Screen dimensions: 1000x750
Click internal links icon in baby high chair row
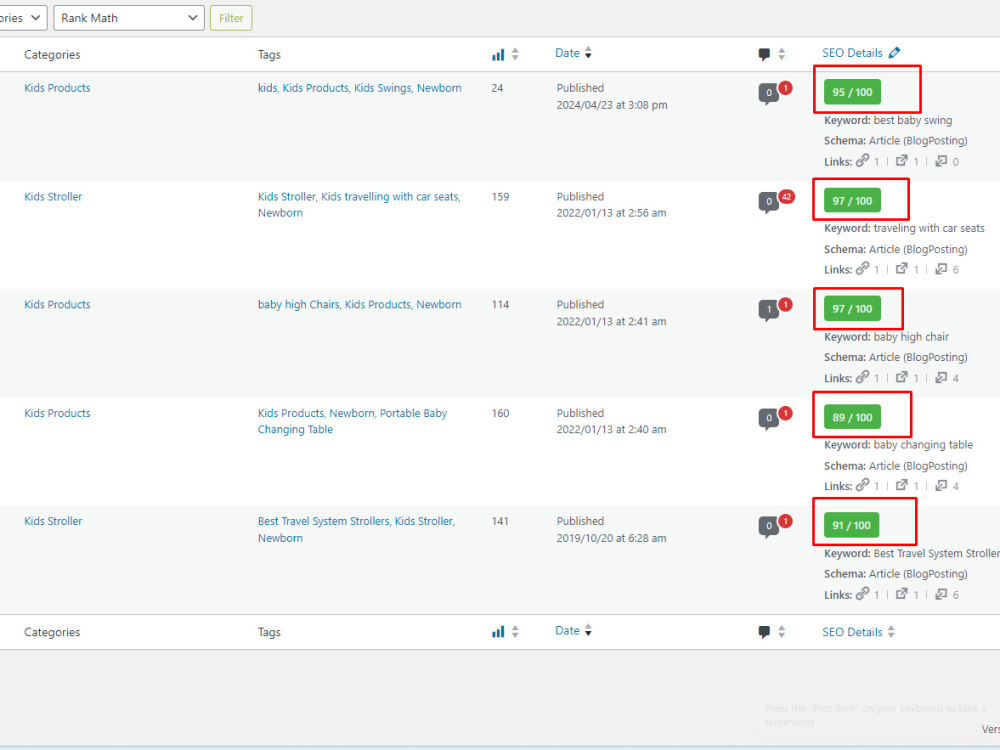click(862, 377)
